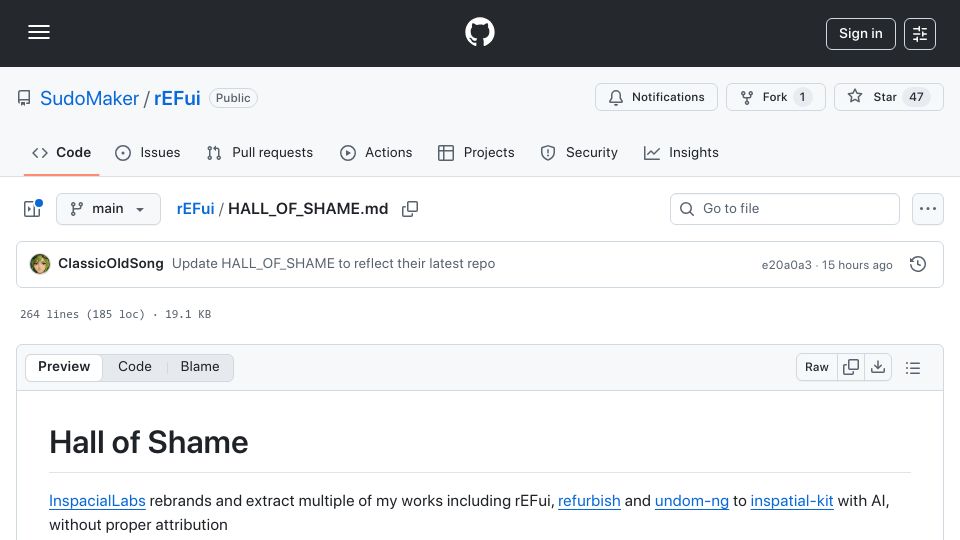Expand the file tree side panel
This screenshot has width=960, height=540.
tap(32, 209)
